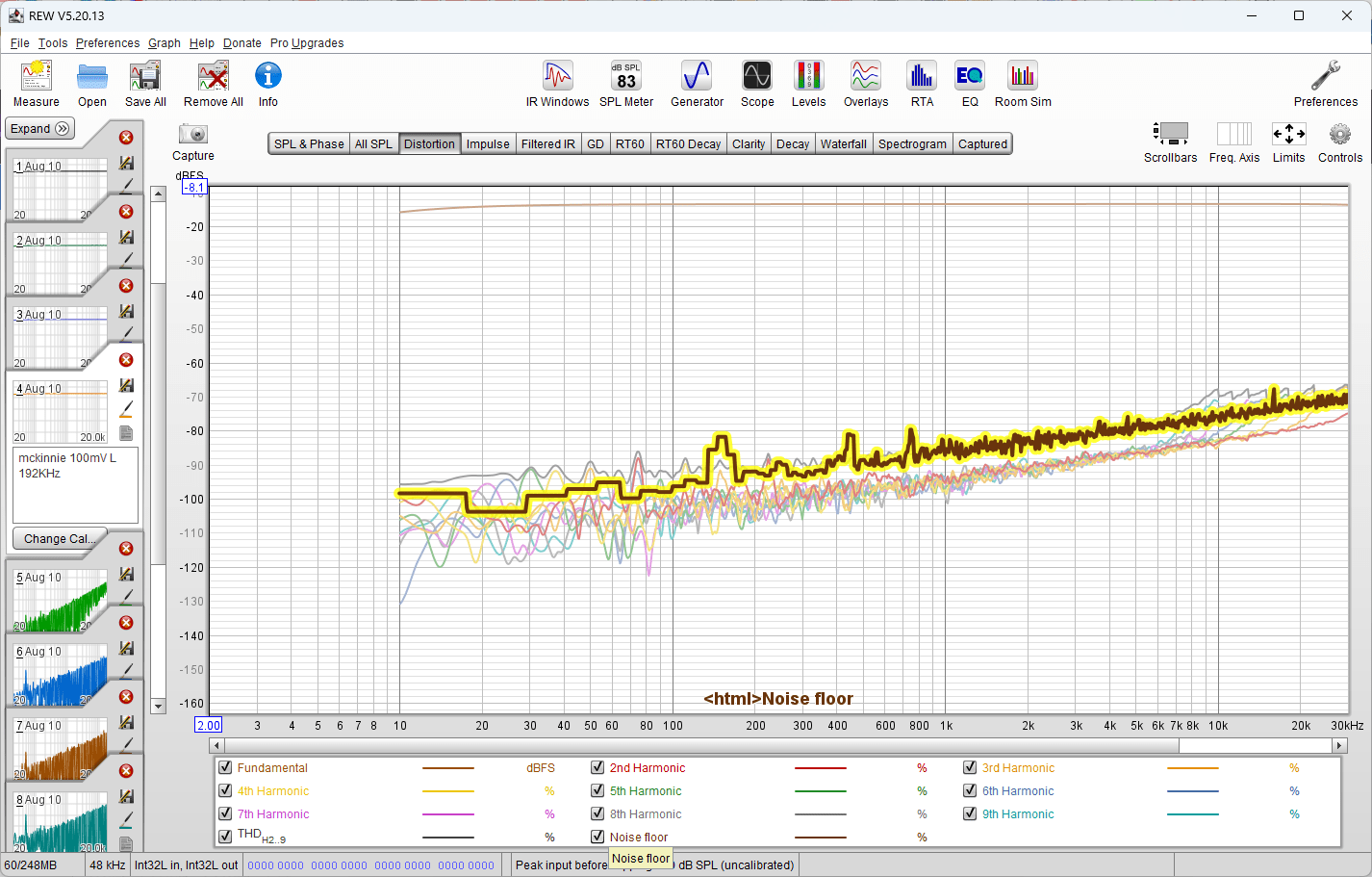
Task: Toggle Fundamental trace visibility
Action: click(x=225, y=767)
